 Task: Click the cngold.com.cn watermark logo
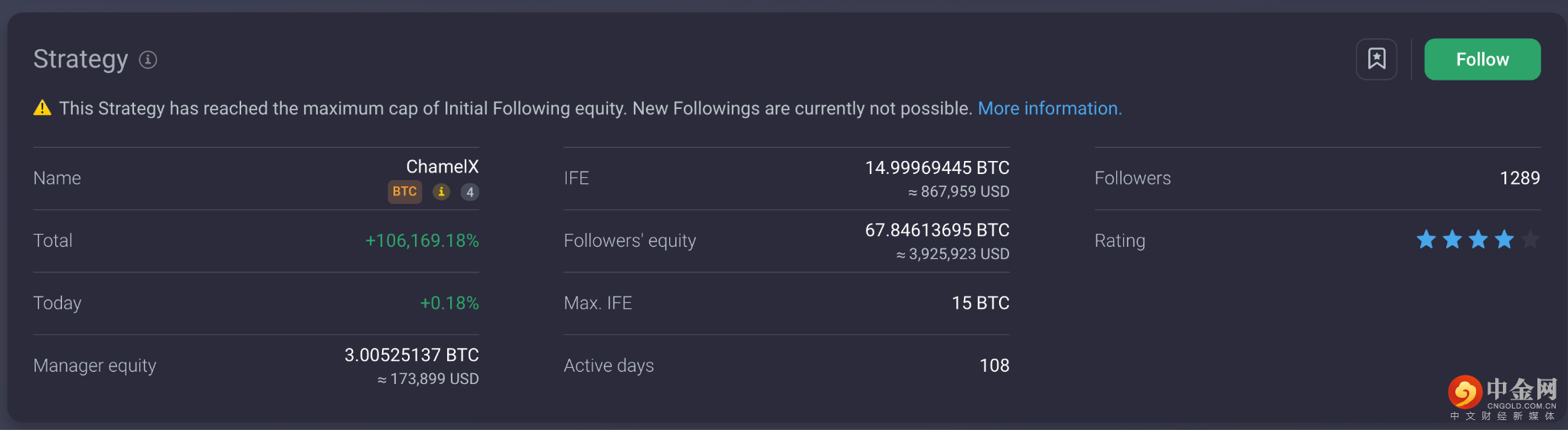click(x=1502, y=396)
